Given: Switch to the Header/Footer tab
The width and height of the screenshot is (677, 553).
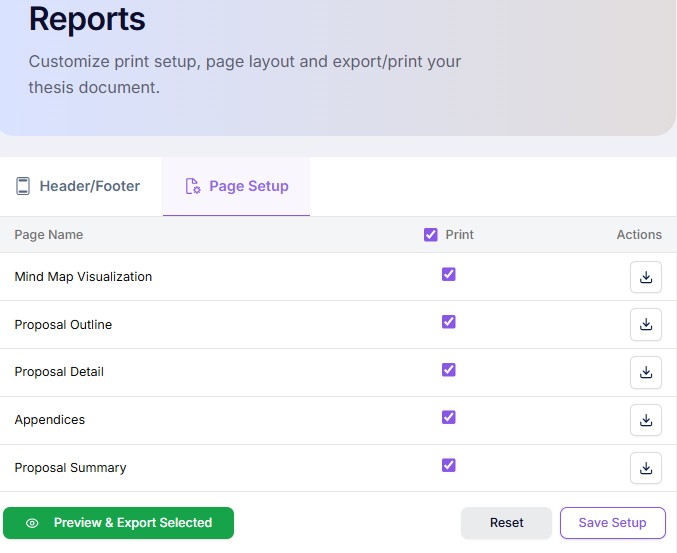Looking at the screenshot, I should [x=80, y=186].
